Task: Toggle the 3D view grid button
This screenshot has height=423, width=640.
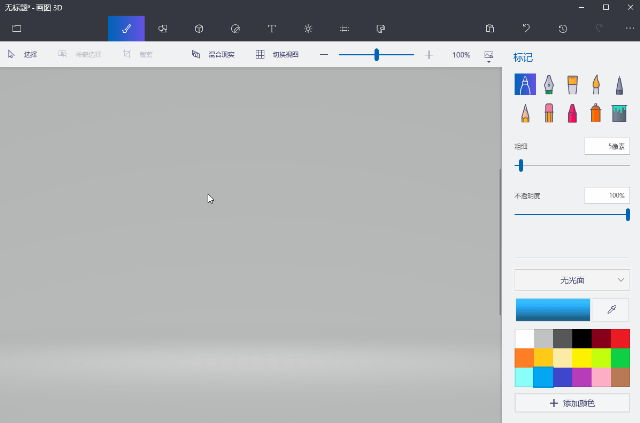Action: (x=277, y=54)
